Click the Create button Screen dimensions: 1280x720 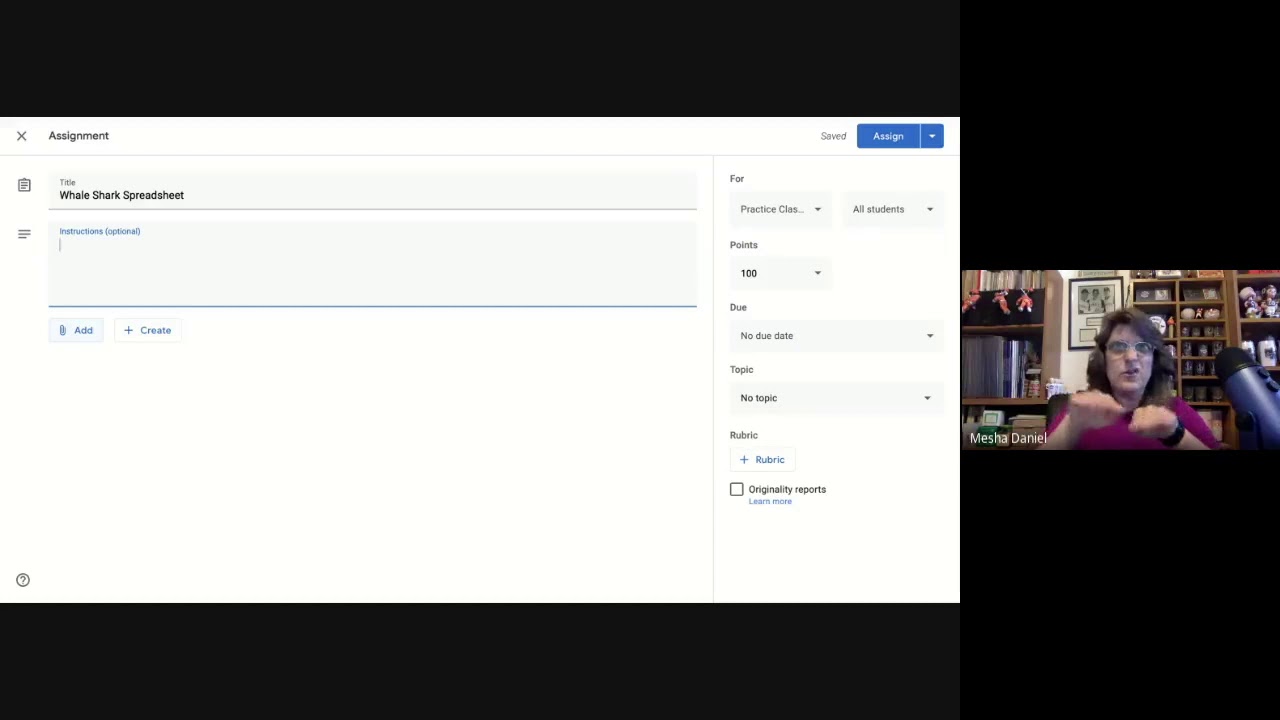[147, 330]
